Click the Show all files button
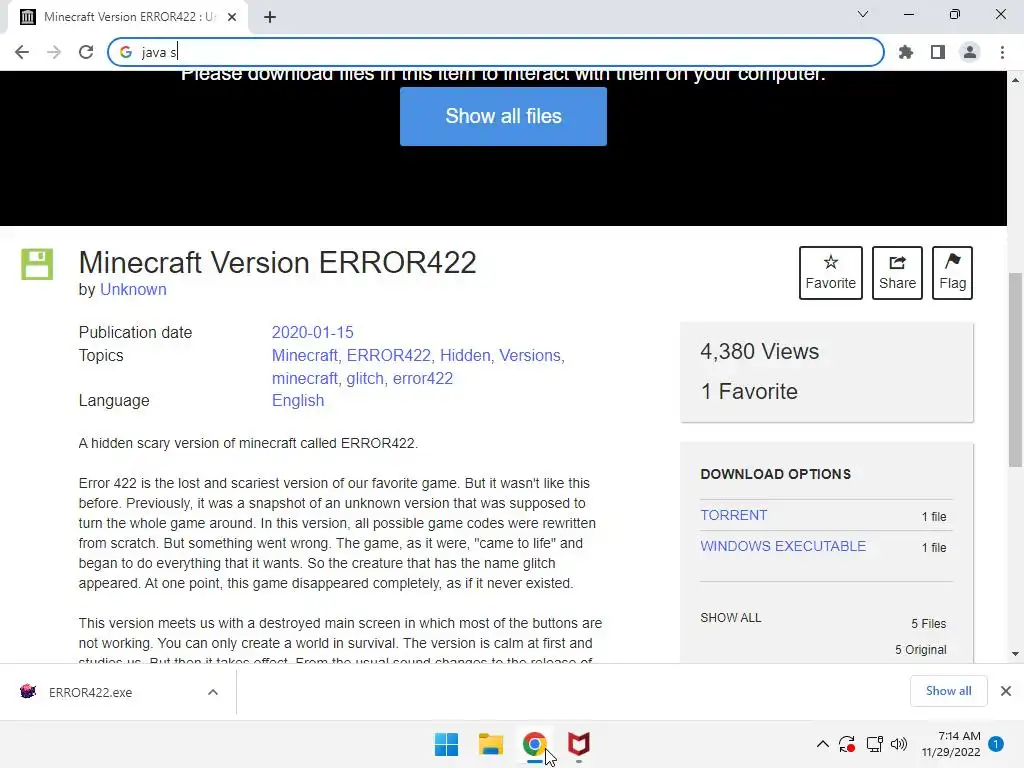This screenshot has width=1024, height=768. coord(503,116)
